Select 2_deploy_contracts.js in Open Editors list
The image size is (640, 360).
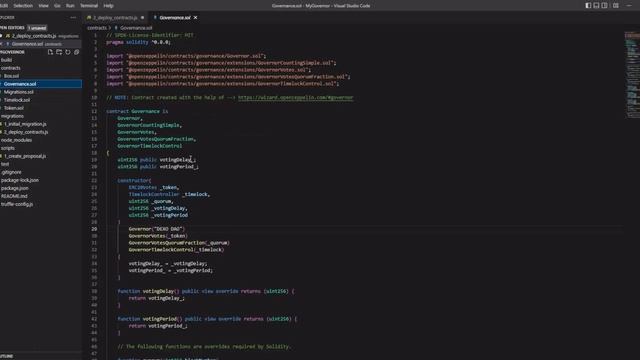coord(41,36)
